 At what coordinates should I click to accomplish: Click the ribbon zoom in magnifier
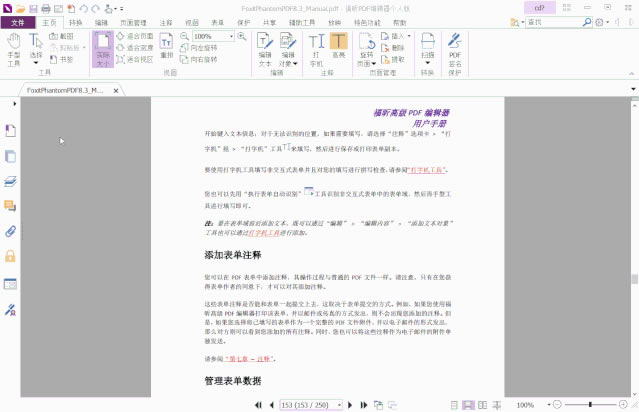click(x=242, y=36)
